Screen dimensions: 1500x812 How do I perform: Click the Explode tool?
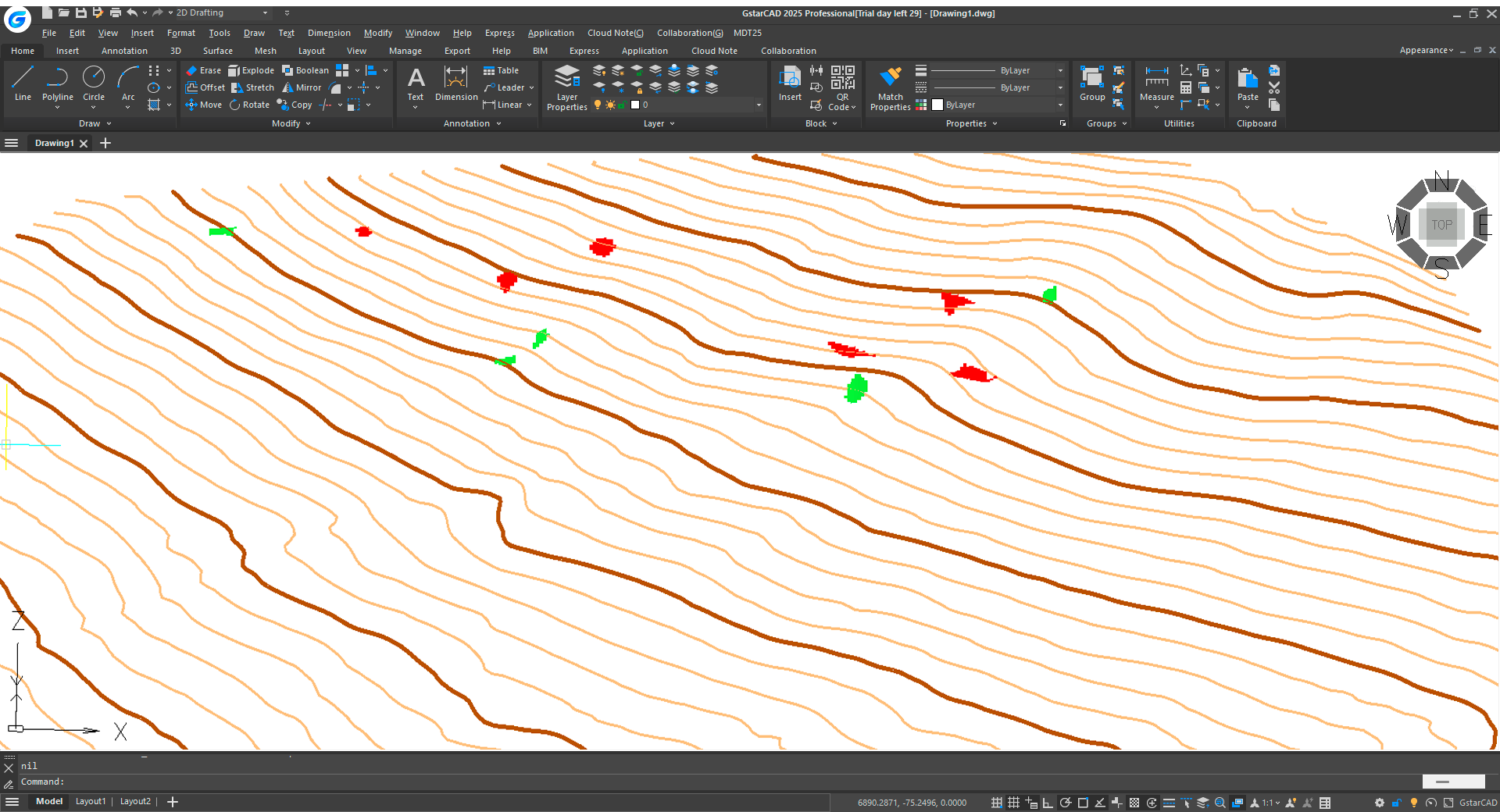[x=252, y=70]
